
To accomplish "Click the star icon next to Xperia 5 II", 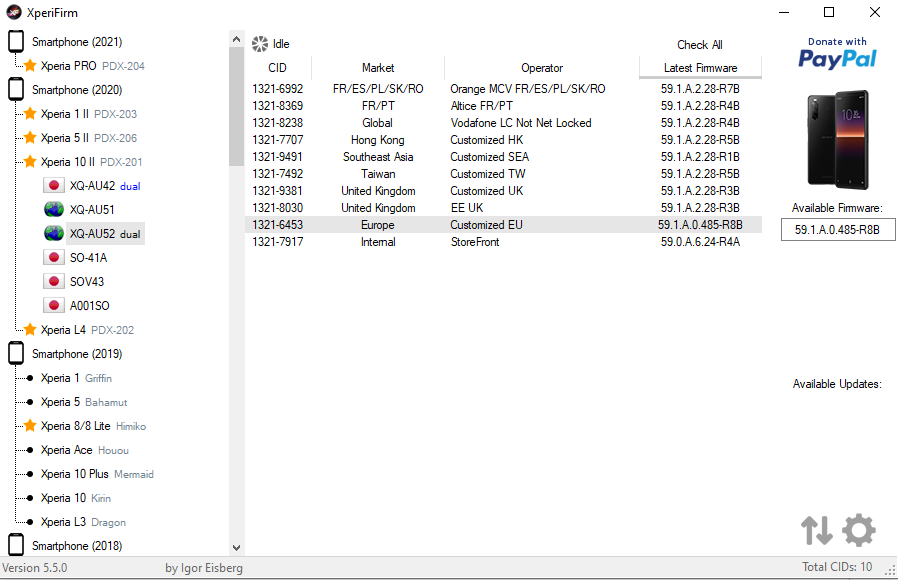I will (30, 138).
